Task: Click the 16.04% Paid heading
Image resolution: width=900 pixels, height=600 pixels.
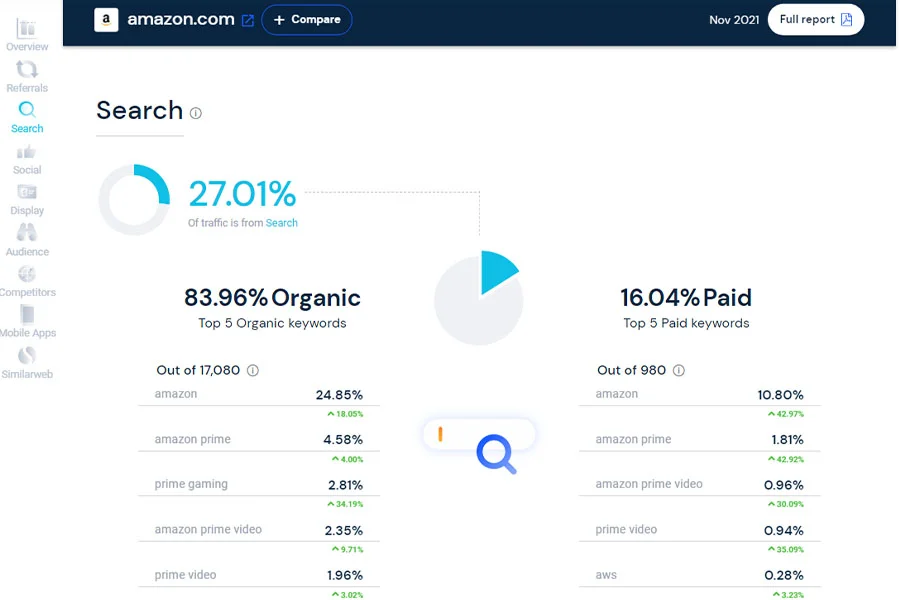Action: 686,298
